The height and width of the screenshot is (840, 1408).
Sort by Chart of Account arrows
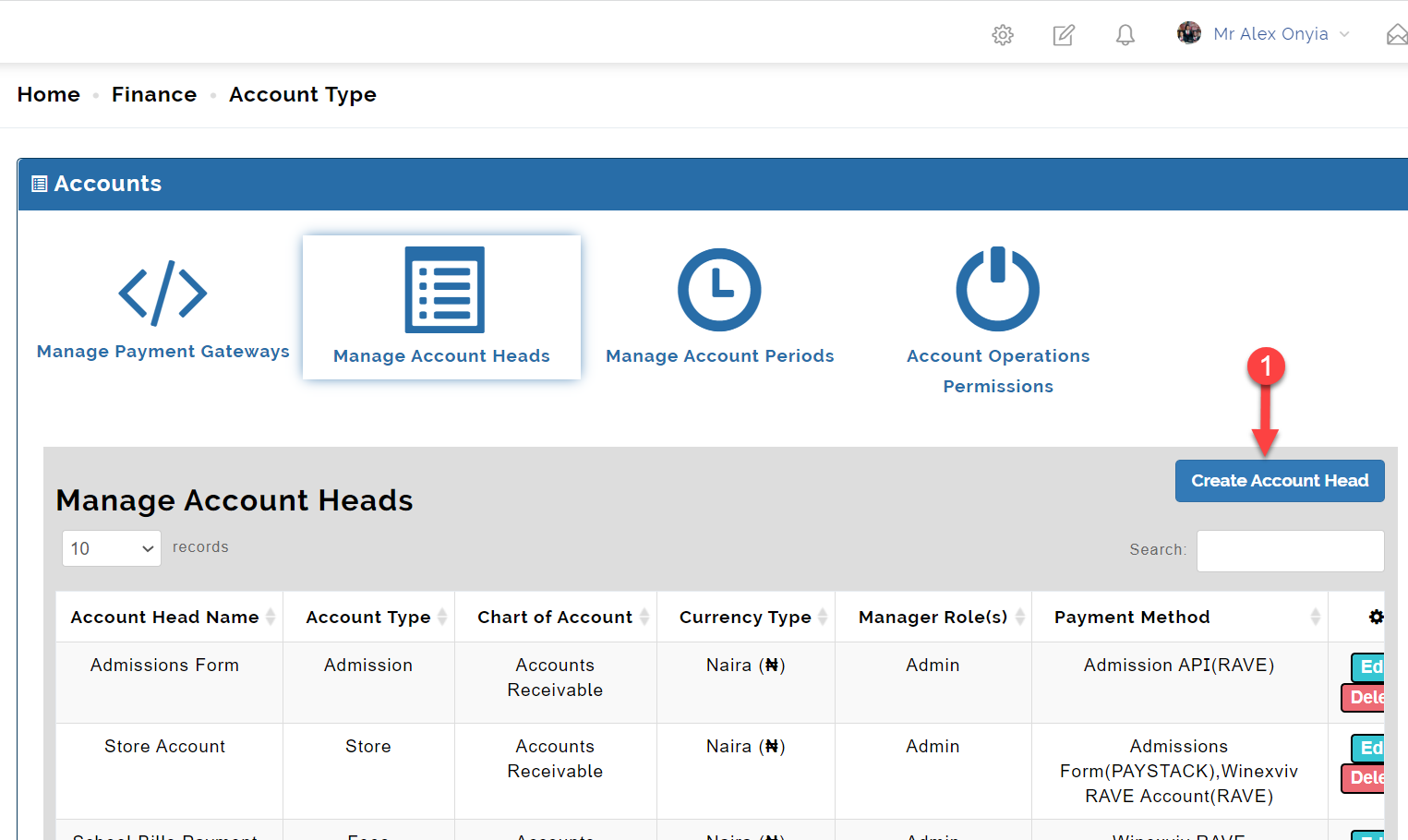coord(644,617)
